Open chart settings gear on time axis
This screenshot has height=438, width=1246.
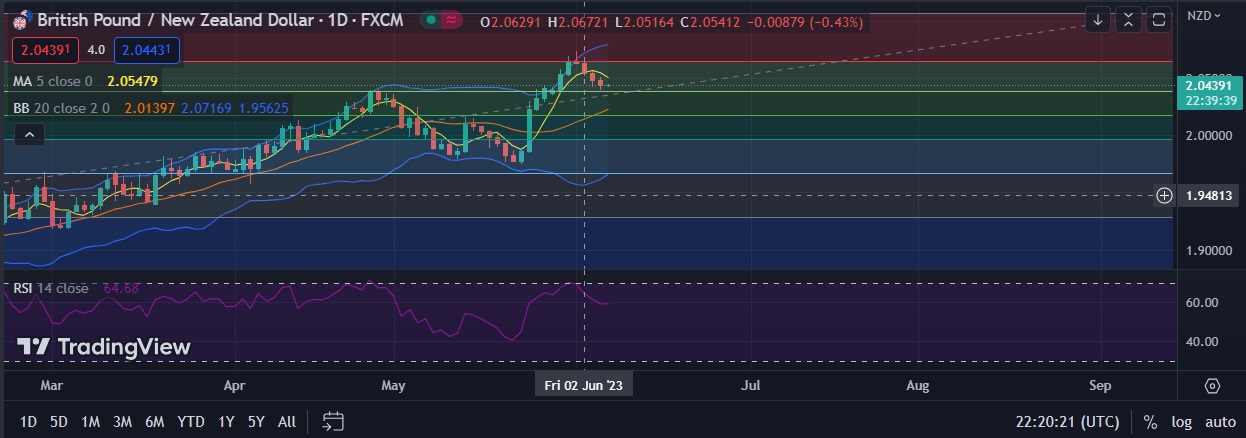point(1212,386)
